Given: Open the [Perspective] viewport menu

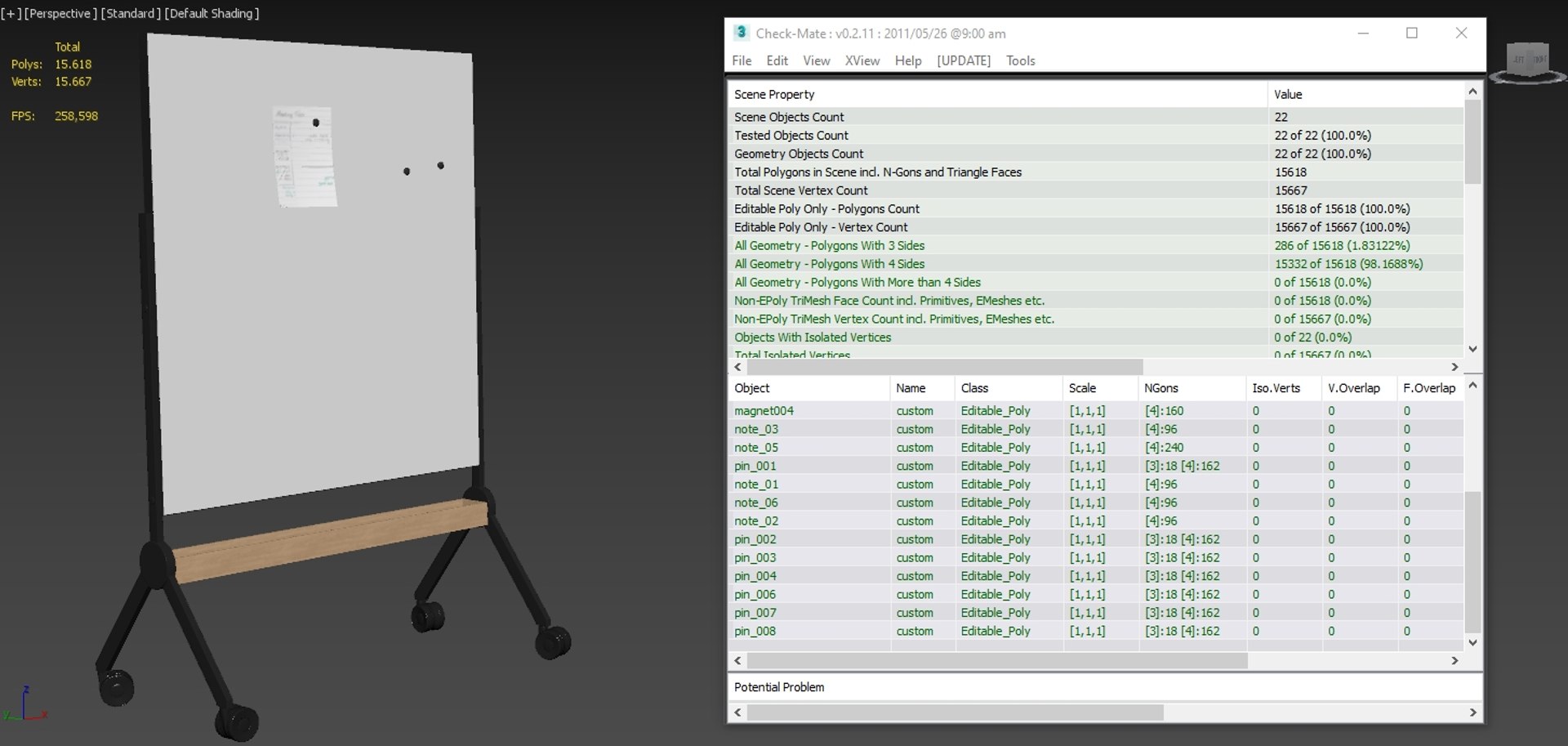Looking at the screenshot, I should click(60, 14).
